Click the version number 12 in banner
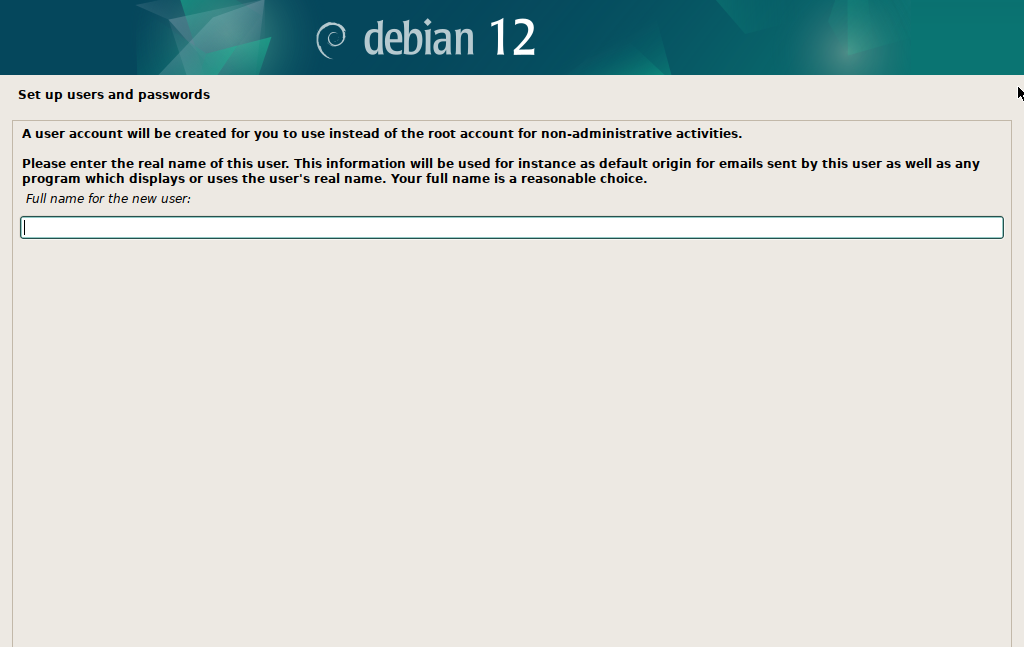 tap(512, 37)
